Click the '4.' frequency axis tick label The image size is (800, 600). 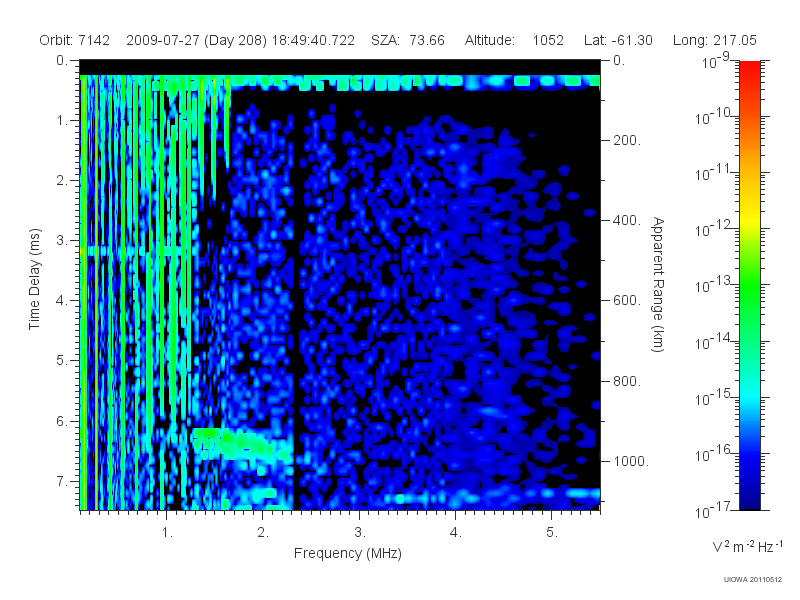456,533
